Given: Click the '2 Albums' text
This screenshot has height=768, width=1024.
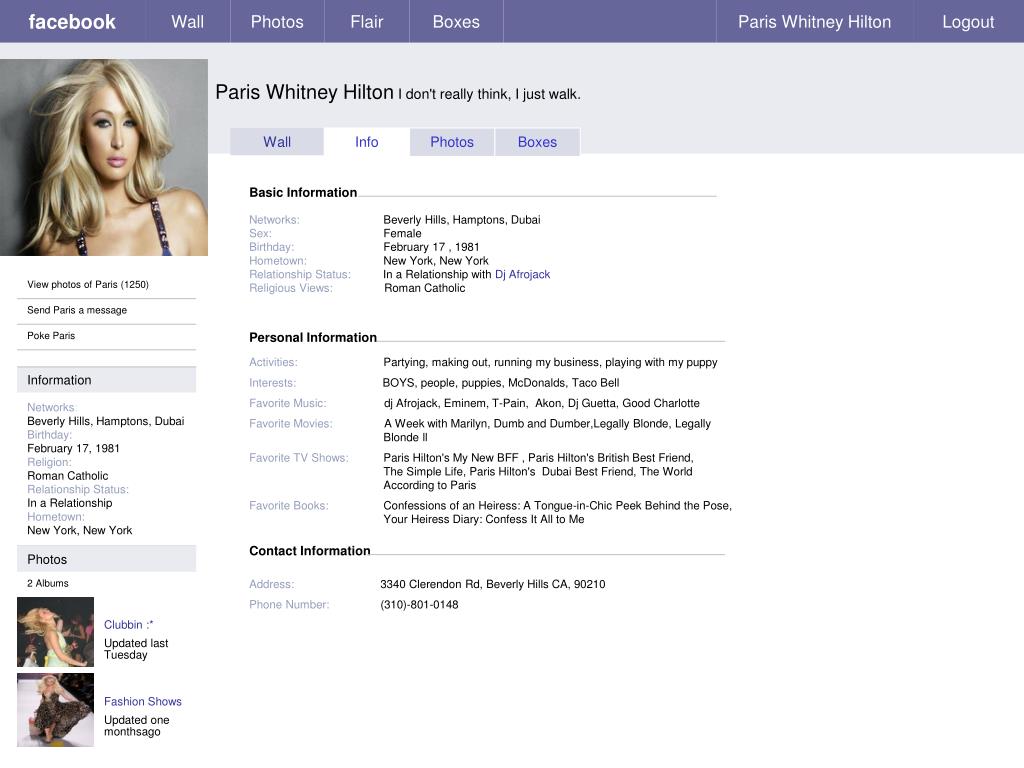Looking at the screenshot, I should (x=48, y=583).
